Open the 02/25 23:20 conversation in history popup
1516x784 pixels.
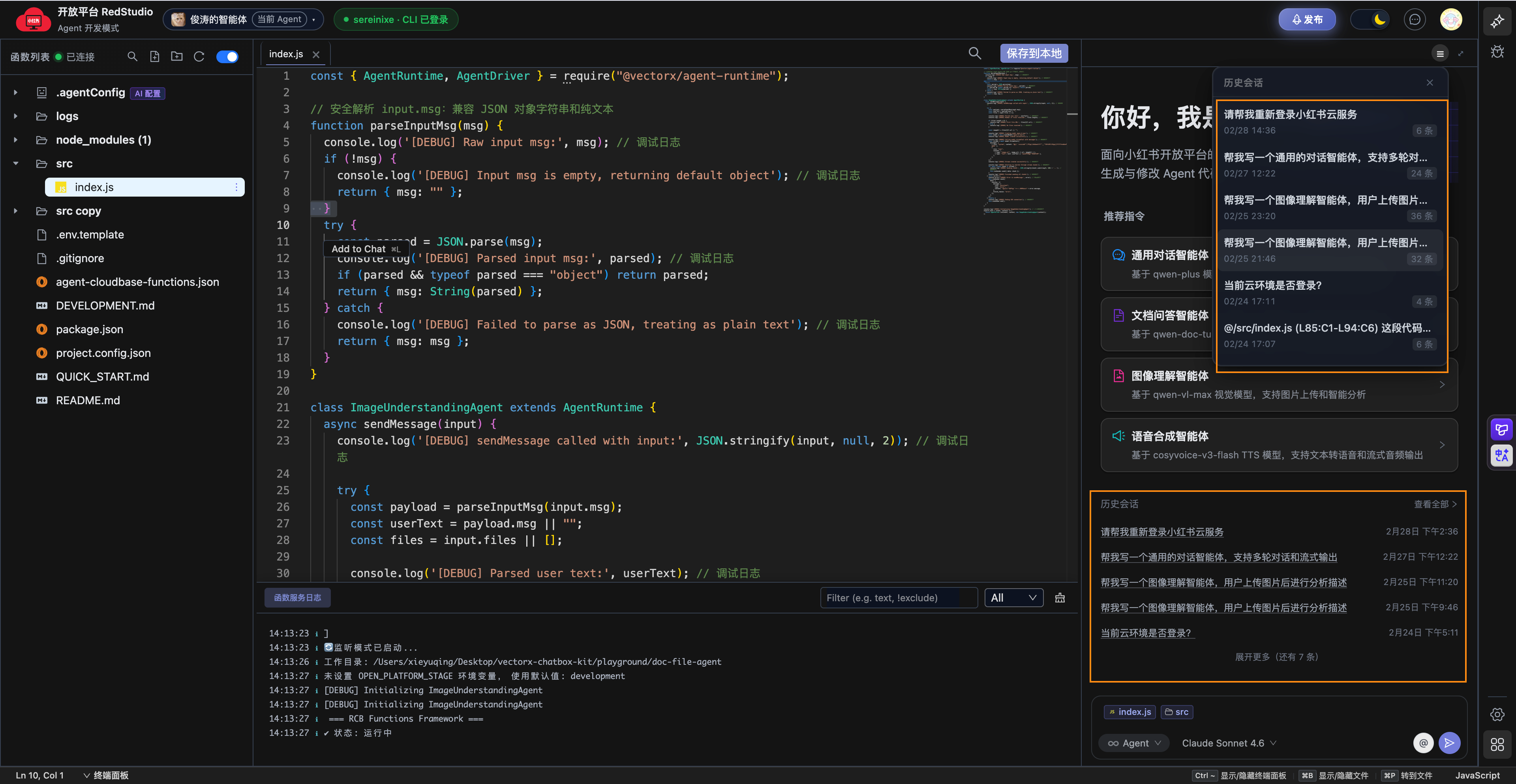1330,208
